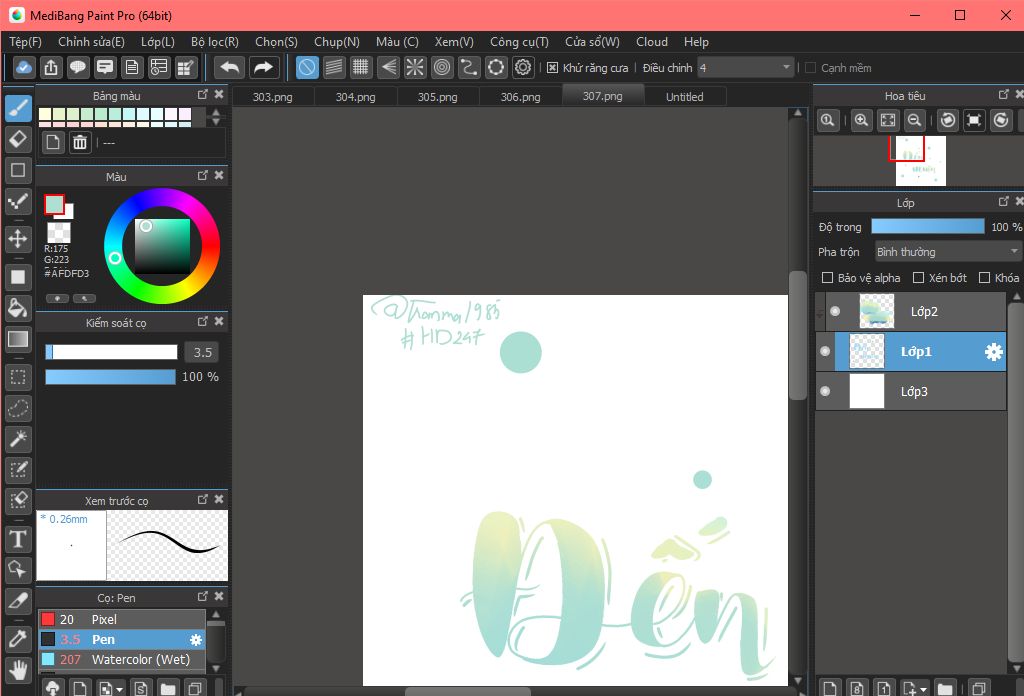Select the Hand tool
This screenshot has width=1024, height=696.
coord(18,670)
